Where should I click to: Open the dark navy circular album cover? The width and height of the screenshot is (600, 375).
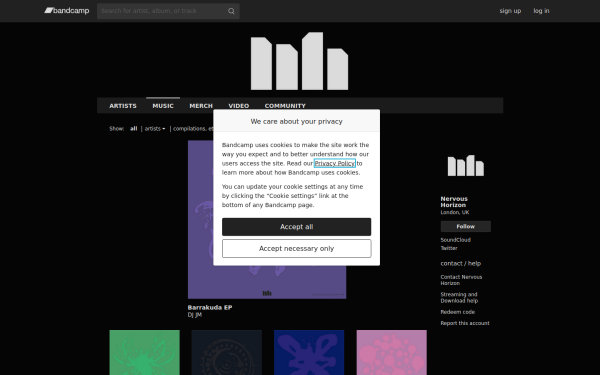(x=227, y=352)
